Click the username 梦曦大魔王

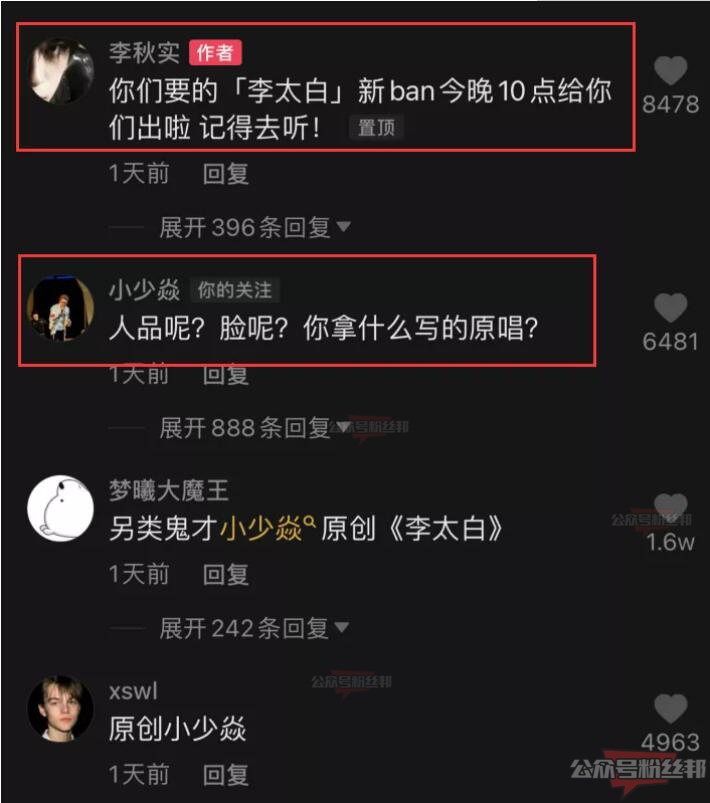[x=169, y=491]
